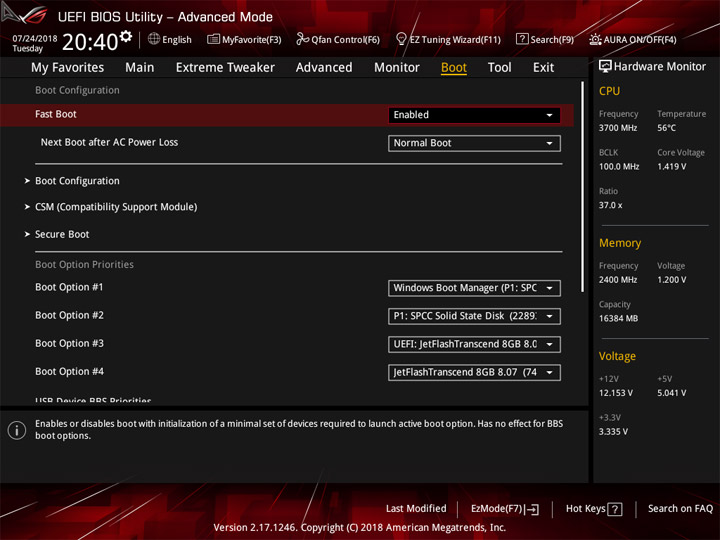The width and height of the screenshot is (720, 540).
Task: Click Last Modified button
Action: pyautogui.click(x=416, y=509)
